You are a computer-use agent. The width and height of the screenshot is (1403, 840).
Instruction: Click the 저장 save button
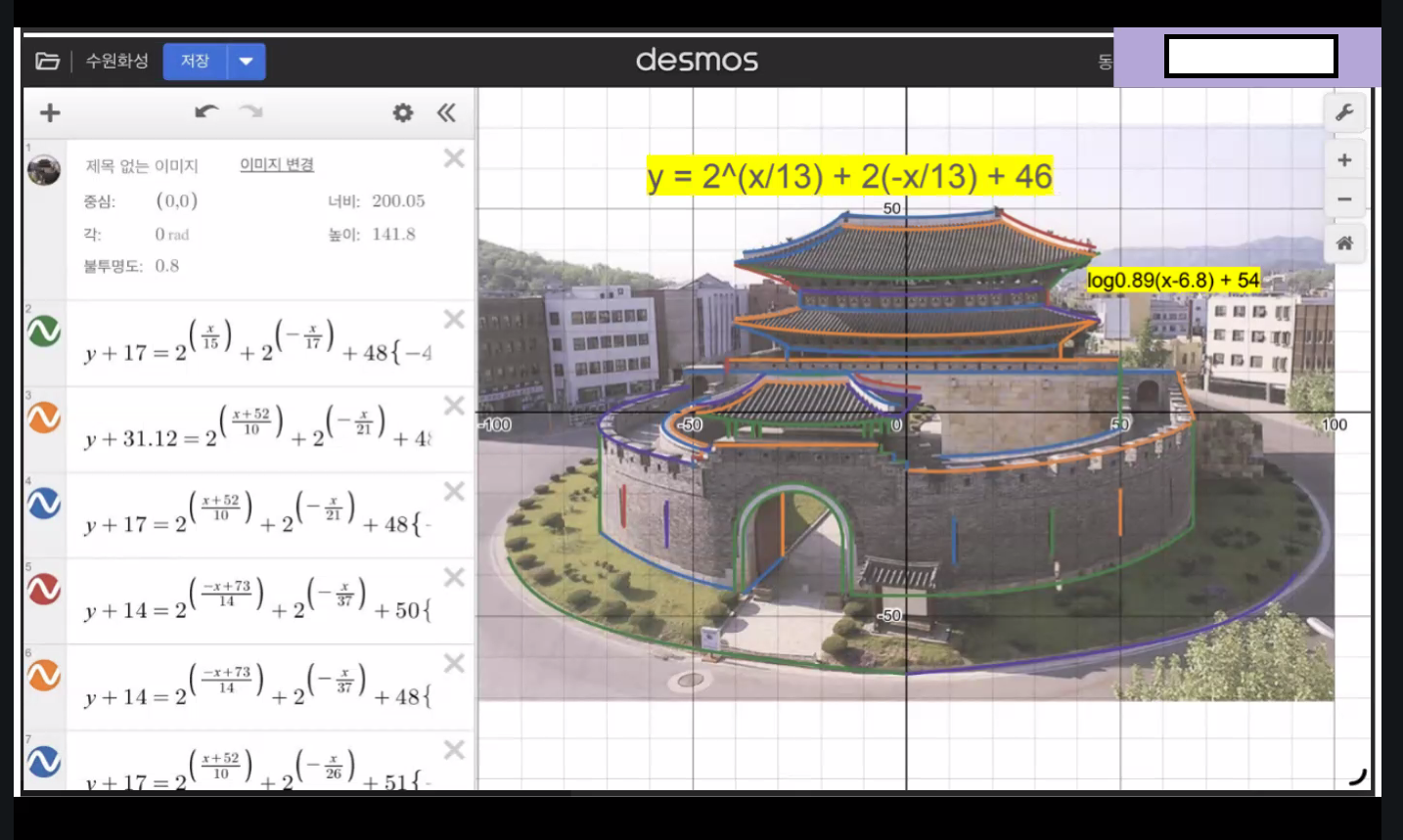pyautogui.click(x=195, y=61)
